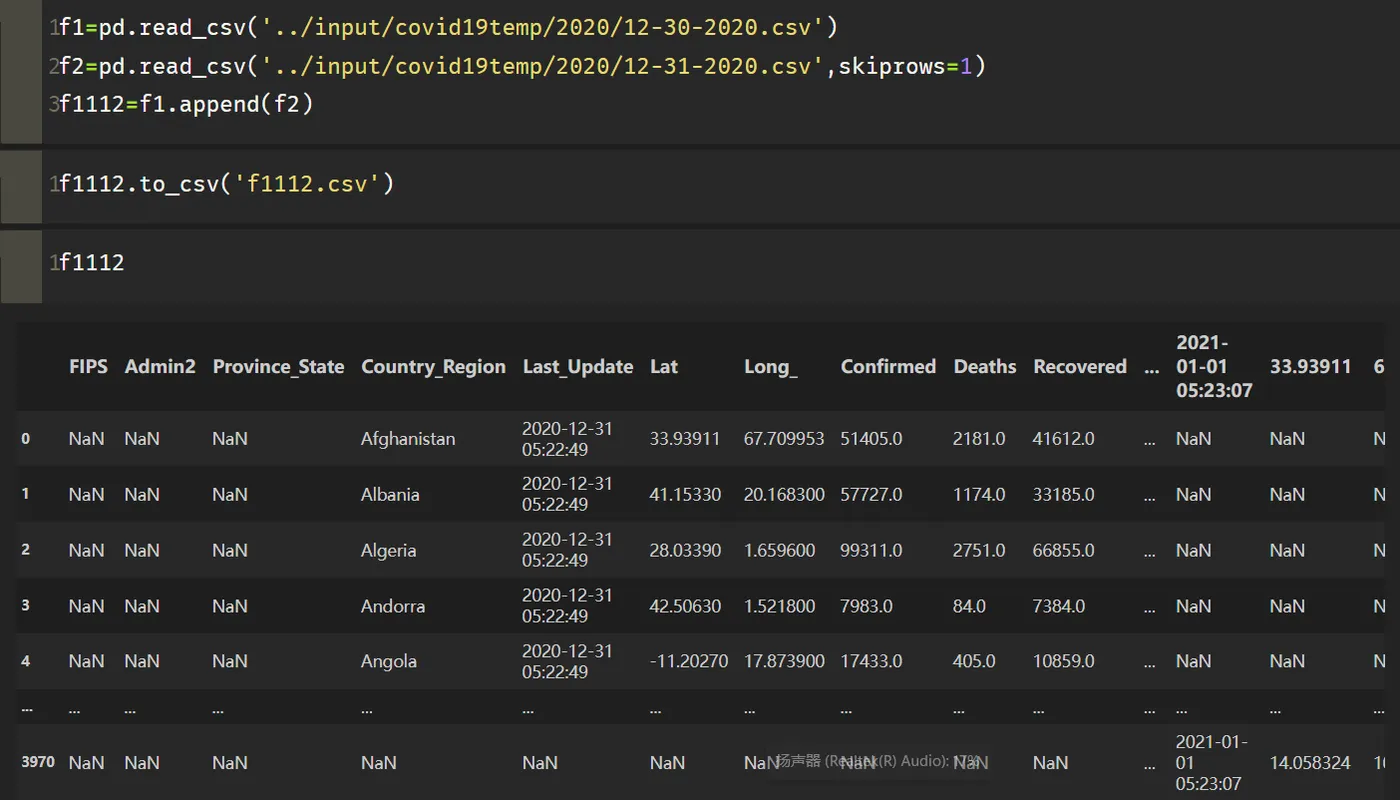Viewport: 1400px width, 800px height.
Task: Click value 14.058324 in row 3970
Action: 1310,763
